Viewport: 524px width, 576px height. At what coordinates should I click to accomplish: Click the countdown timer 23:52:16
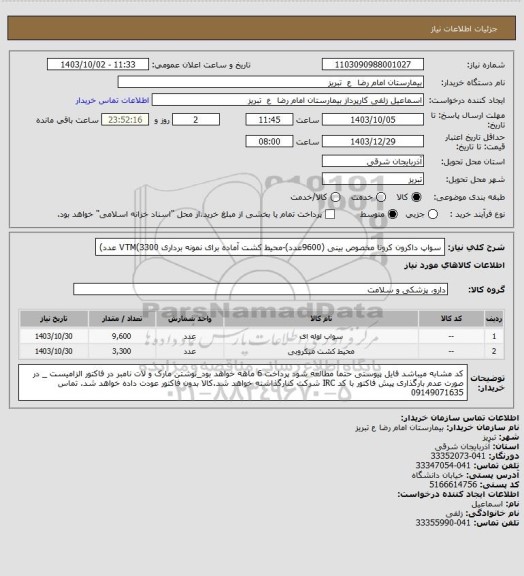click(x=125, y=120)
